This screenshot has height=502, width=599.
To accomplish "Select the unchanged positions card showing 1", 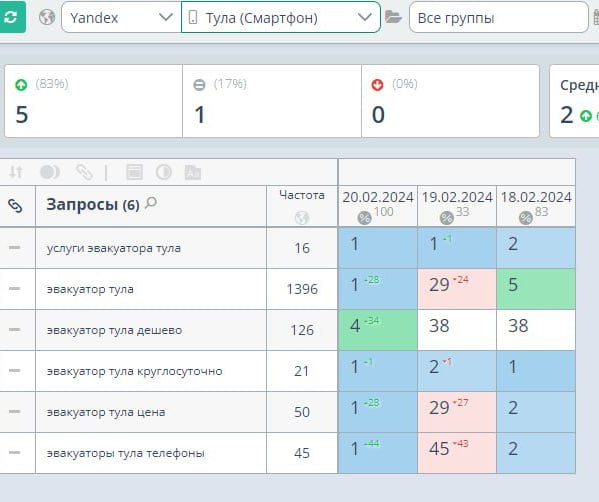I will 272,101.
